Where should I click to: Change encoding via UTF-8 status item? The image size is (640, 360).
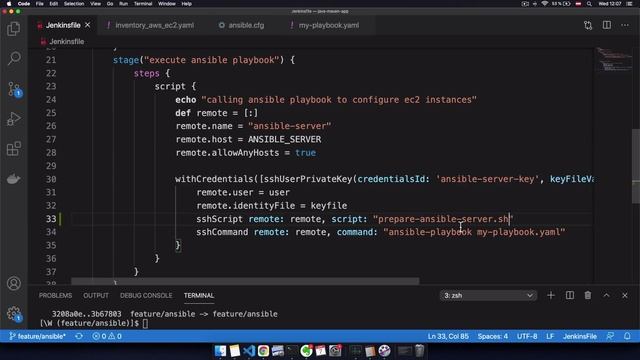pyautogui.click(x=527, y=336)
